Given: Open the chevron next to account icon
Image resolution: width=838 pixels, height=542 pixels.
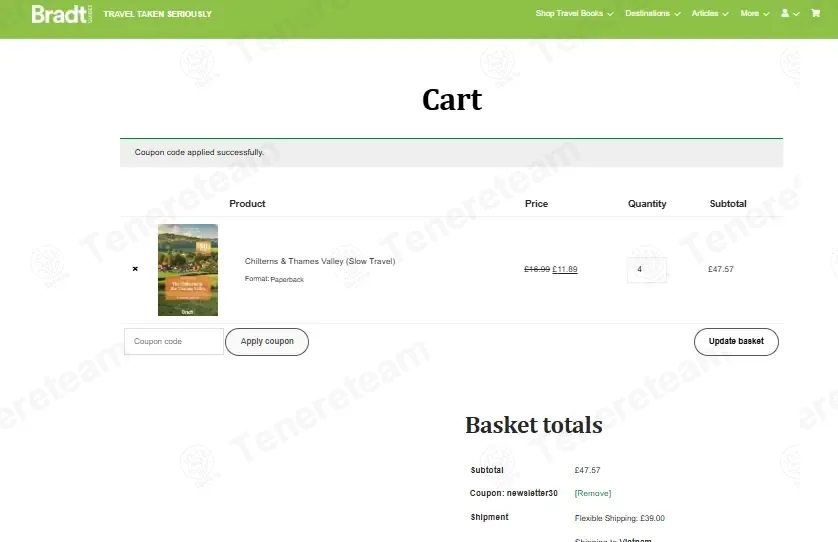Looking at the screenshot, I should pos(796,14).
